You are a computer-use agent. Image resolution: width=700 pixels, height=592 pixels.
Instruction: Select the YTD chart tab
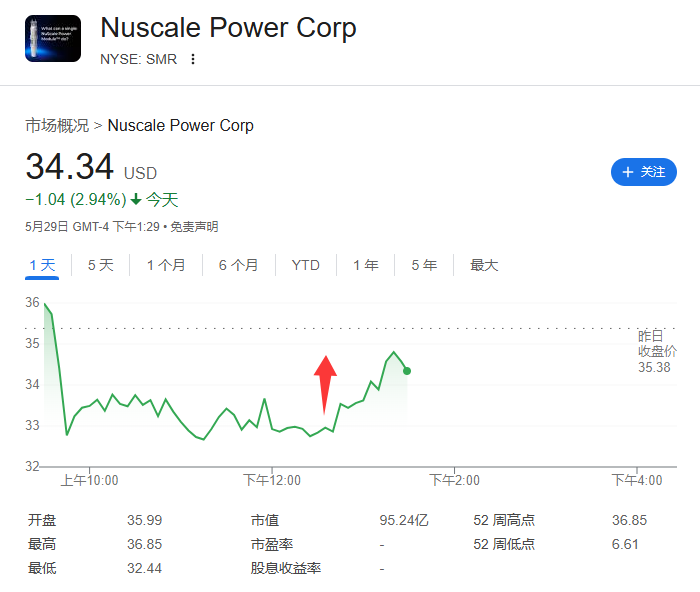pyautogui.click(x=306, y=265)
